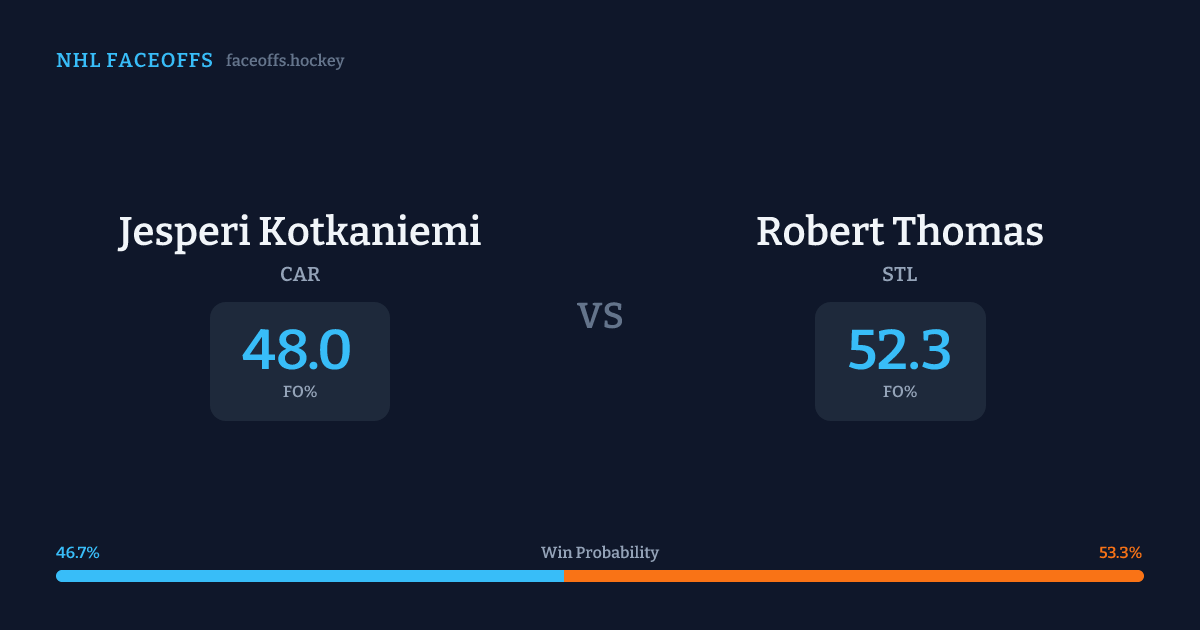Click the VS text between players
The height and width of the screenshot is (630, 1200).
[x=600, y=316]
